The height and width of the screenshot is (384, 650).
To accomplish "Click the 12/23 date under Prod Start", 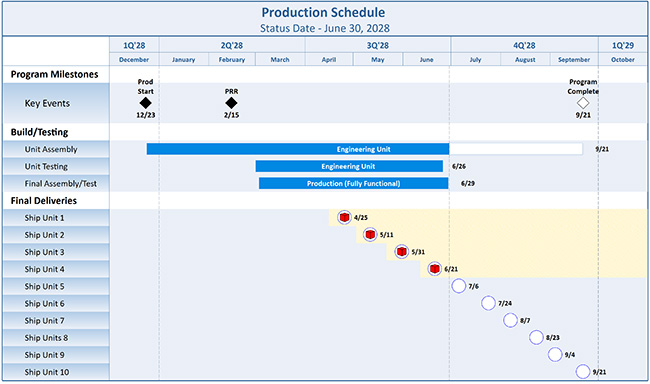I will pyautogui.click(x=146, y=115).
